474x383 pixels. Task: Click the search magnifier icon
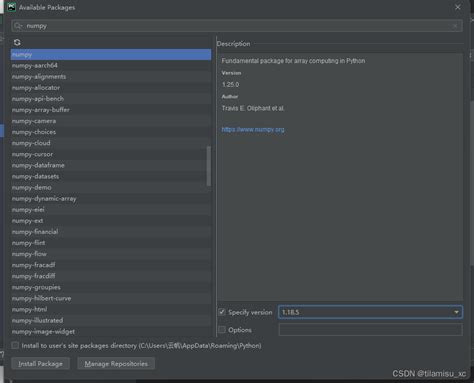(x=18, y=26)
